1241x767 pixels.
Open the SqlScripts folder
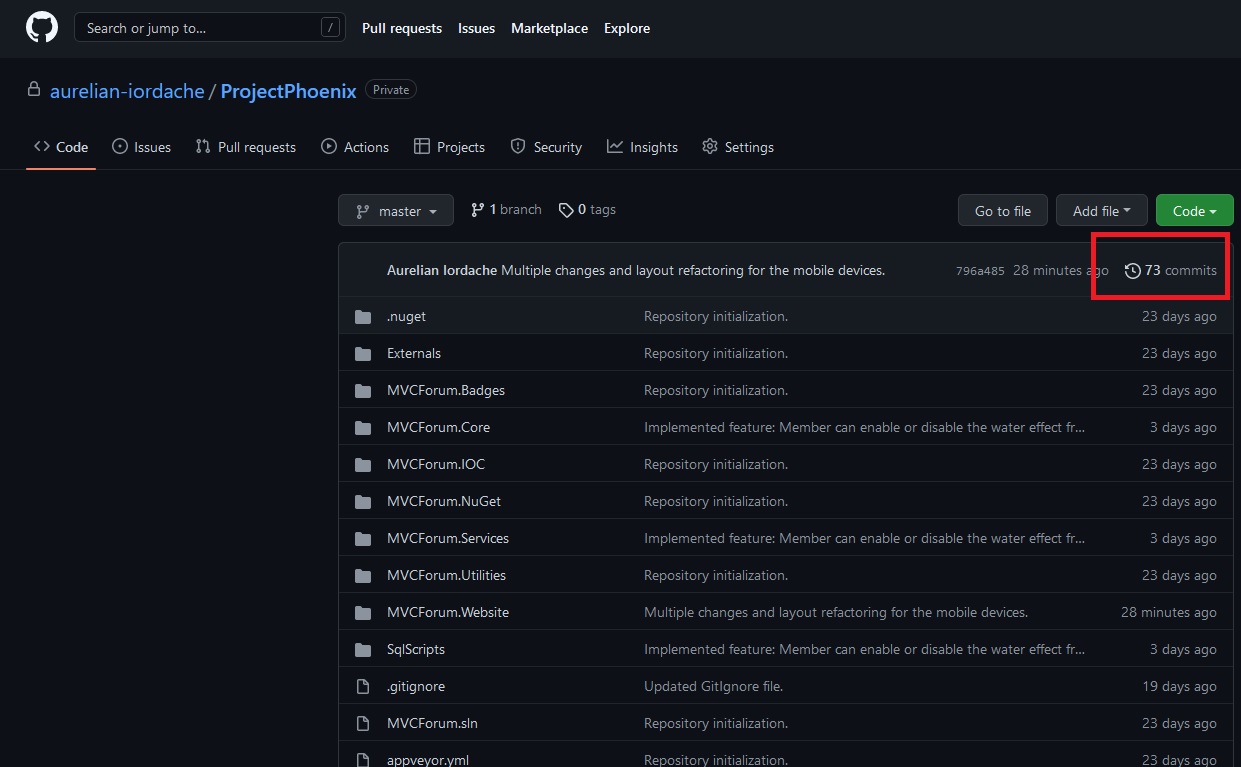(x=416, y=650)
